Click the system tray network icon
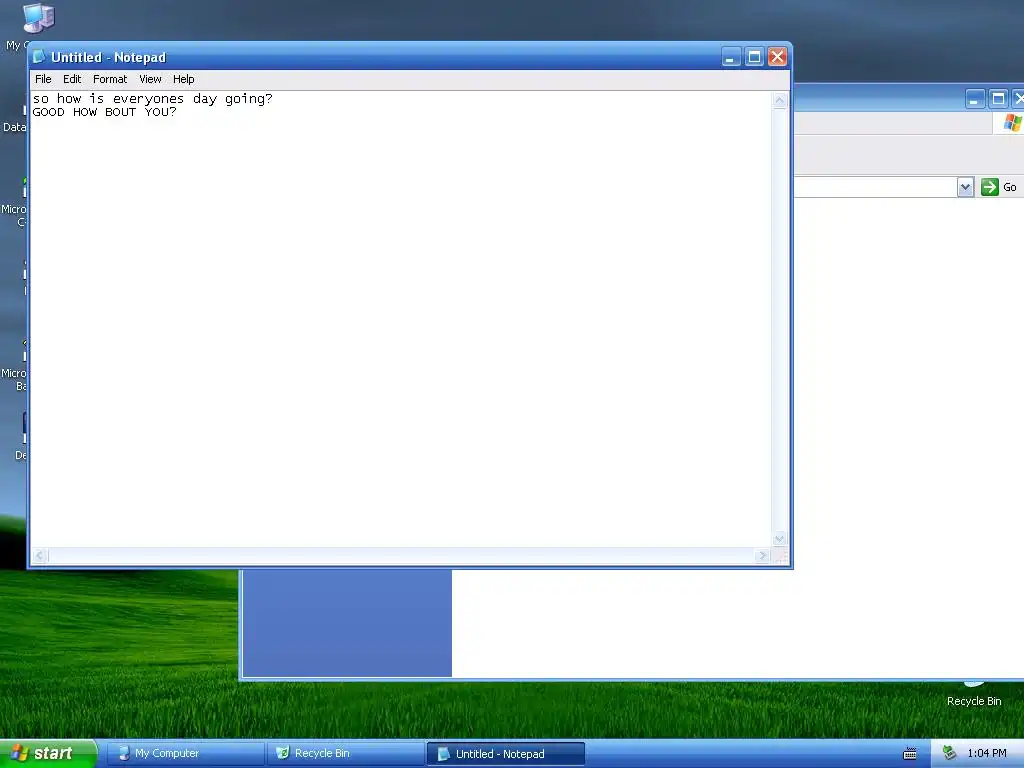Image resolution: width=1024 pixels, height=768 pixels. click(949, 754)
